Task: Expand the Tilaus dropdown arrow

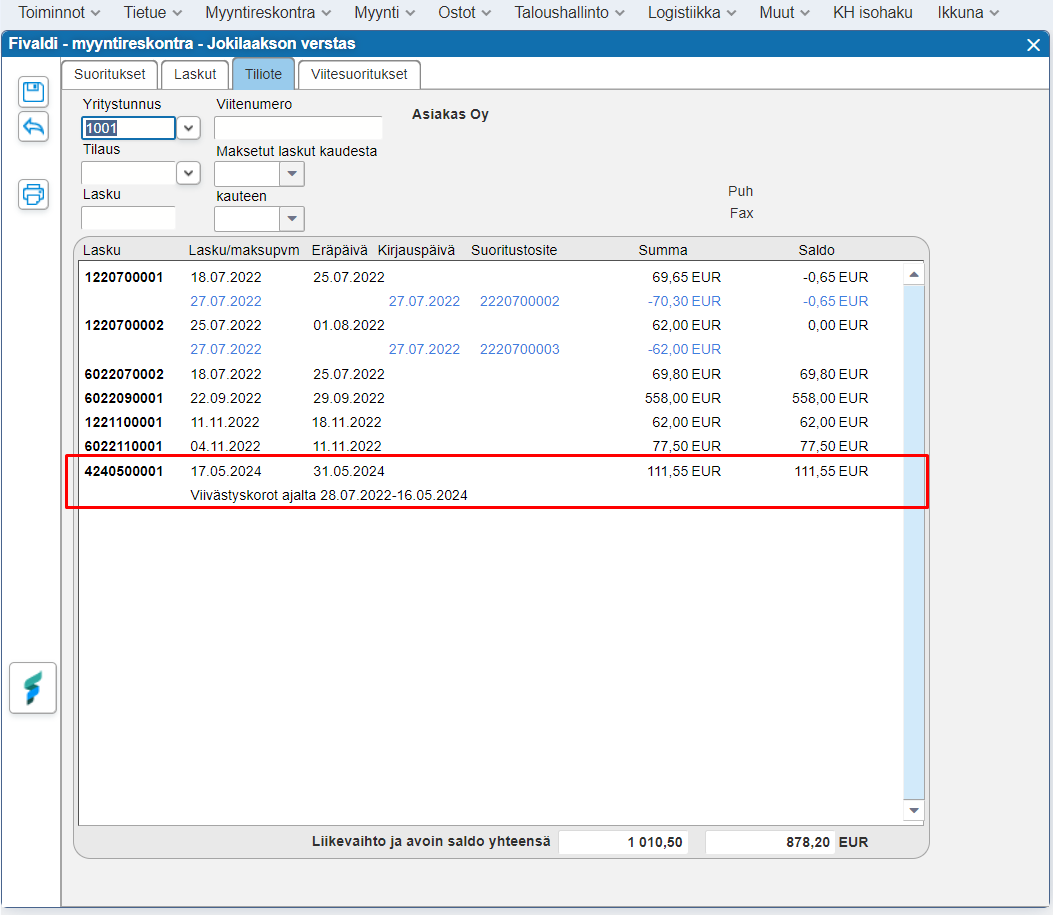Action: click(189, 173)
